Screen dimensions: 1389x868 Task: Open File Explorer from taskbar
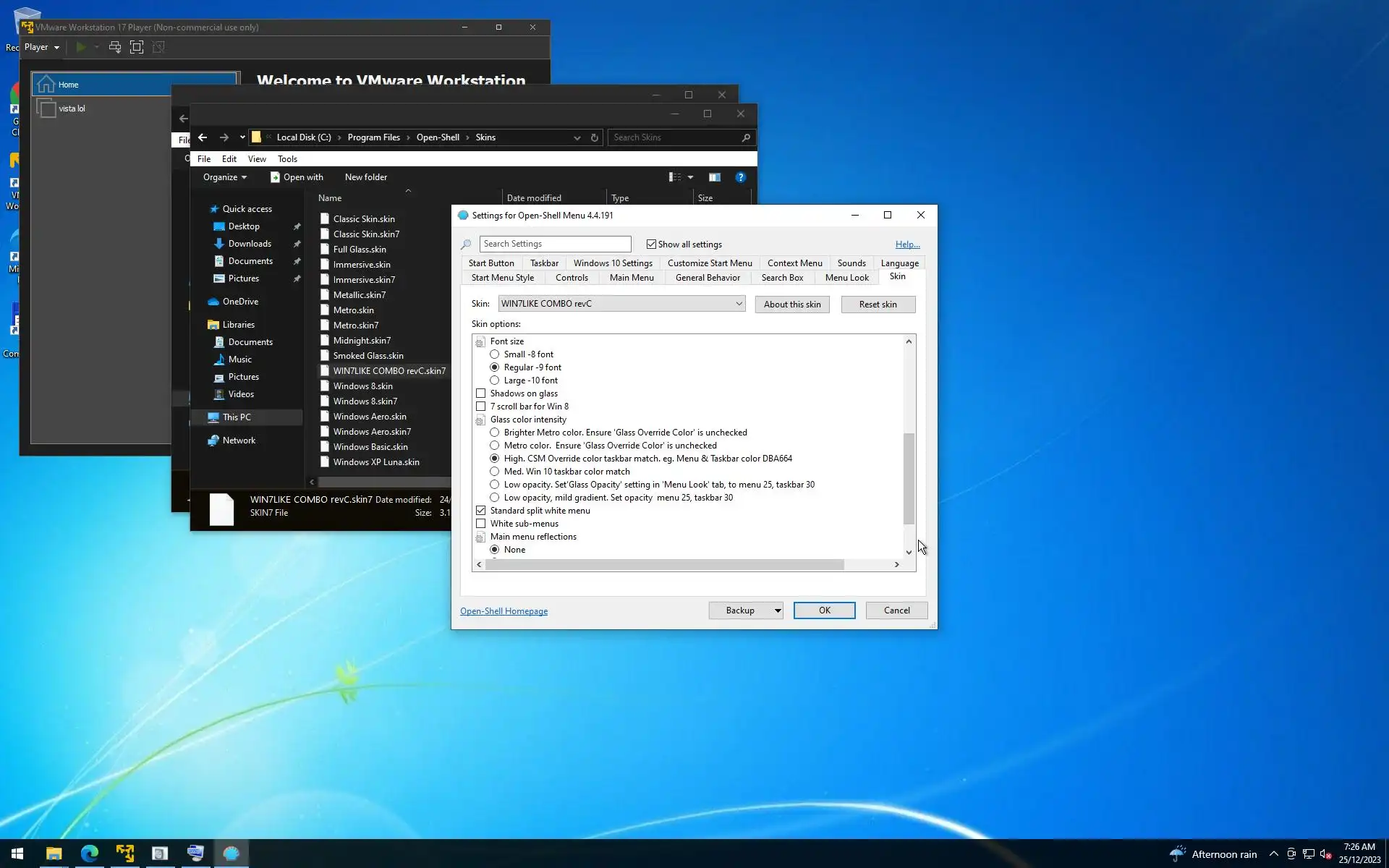click(x=54, y=854)
